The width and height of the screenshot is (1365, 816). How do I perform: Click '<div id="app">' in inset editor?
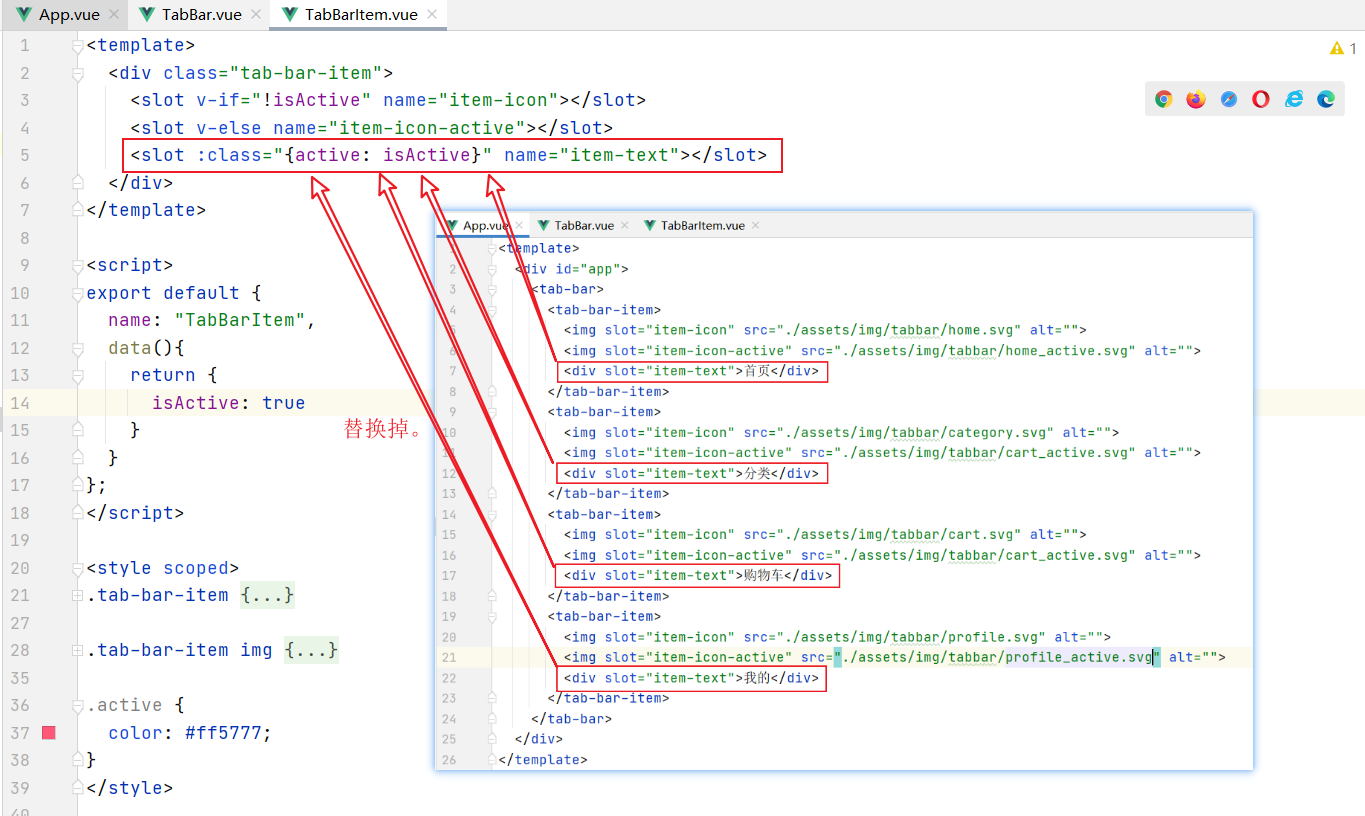572,269
